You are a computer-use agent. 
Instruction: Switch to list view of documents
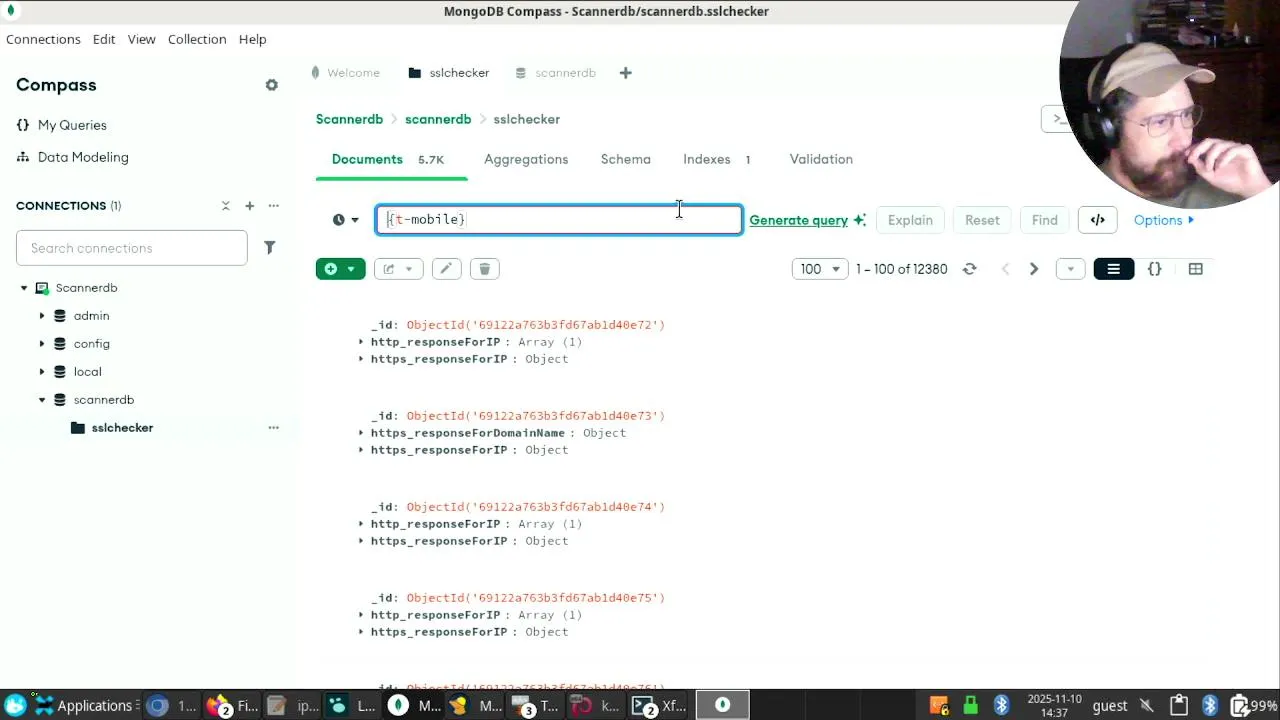1113,269
